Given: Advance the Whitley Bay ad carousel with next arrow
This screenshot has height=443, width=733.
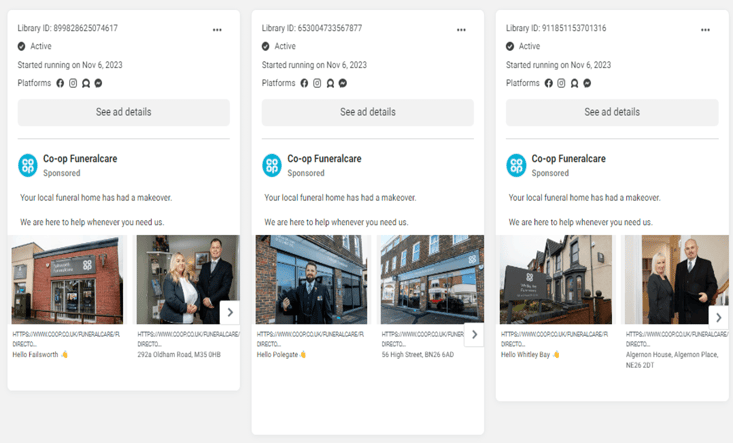Looking at the screenshot, I should (719, 318).
